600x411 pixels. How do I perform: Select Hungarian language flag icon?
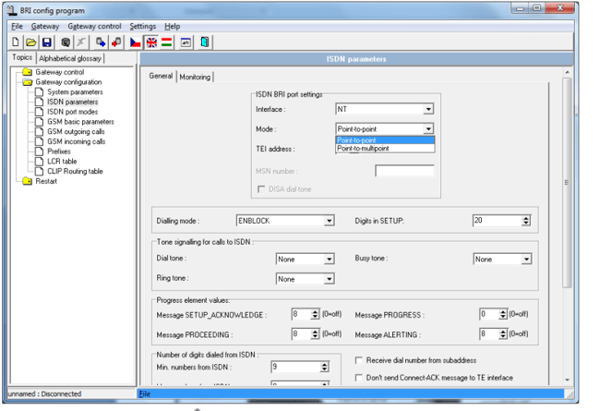(166, 42)
